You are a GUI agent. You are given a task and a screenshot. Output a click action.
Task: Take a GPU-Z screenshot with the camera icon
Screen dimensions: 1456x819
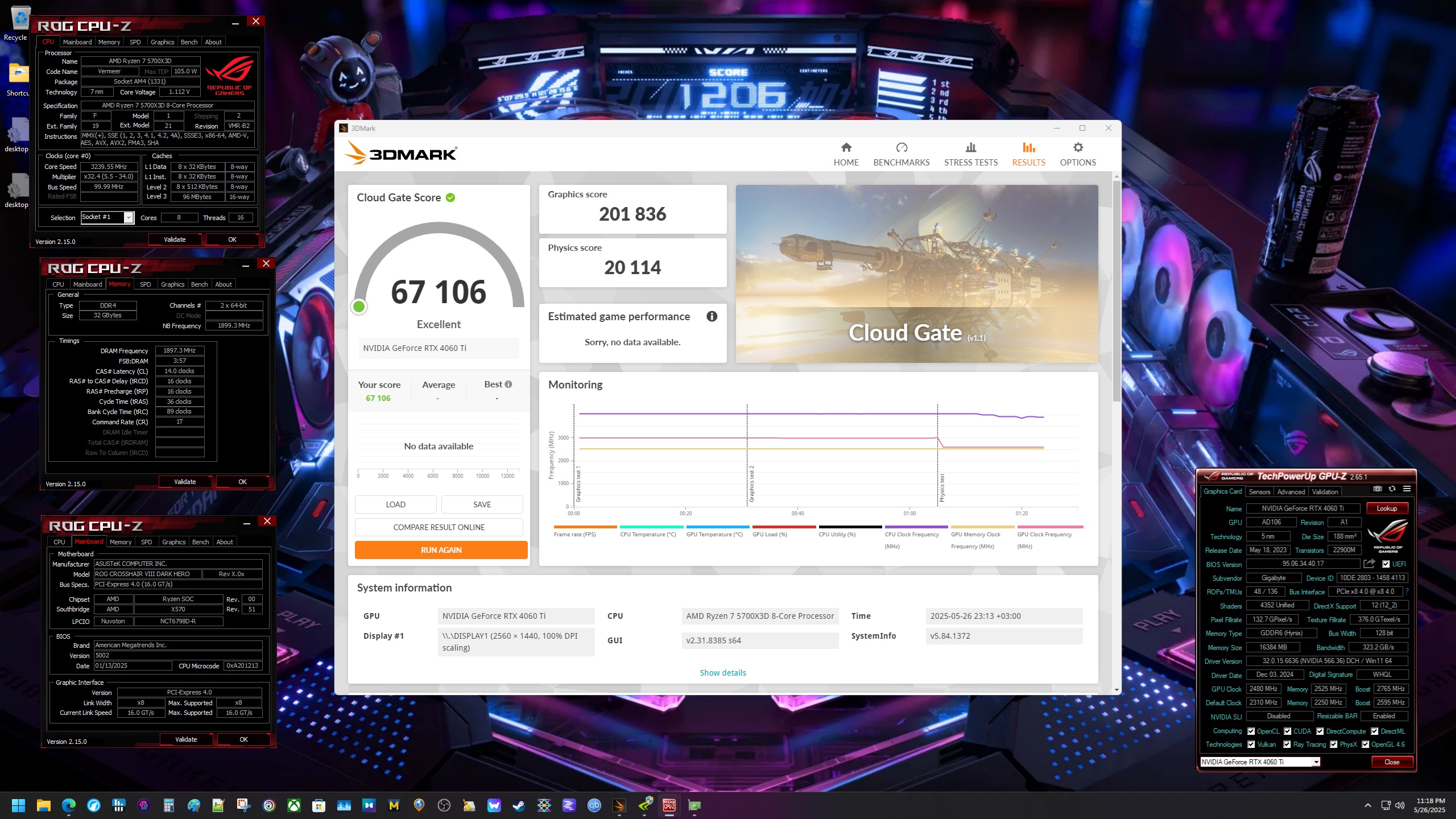(1377, 489)
